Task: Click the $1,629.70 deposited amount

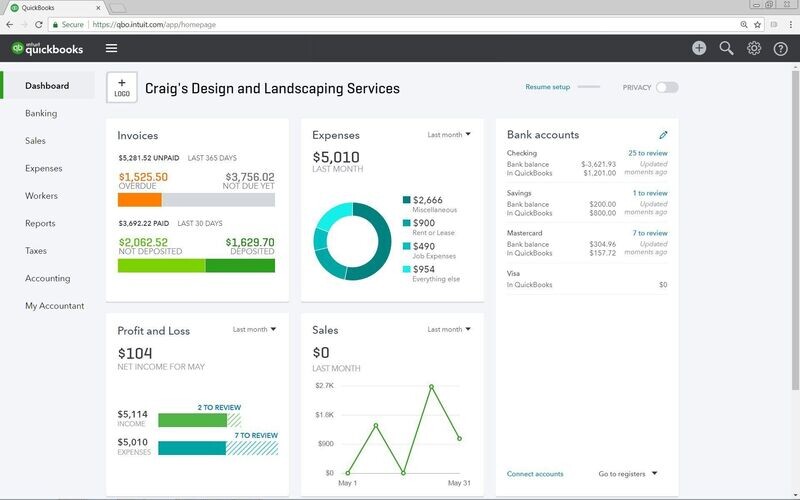Action: (249, 242)
